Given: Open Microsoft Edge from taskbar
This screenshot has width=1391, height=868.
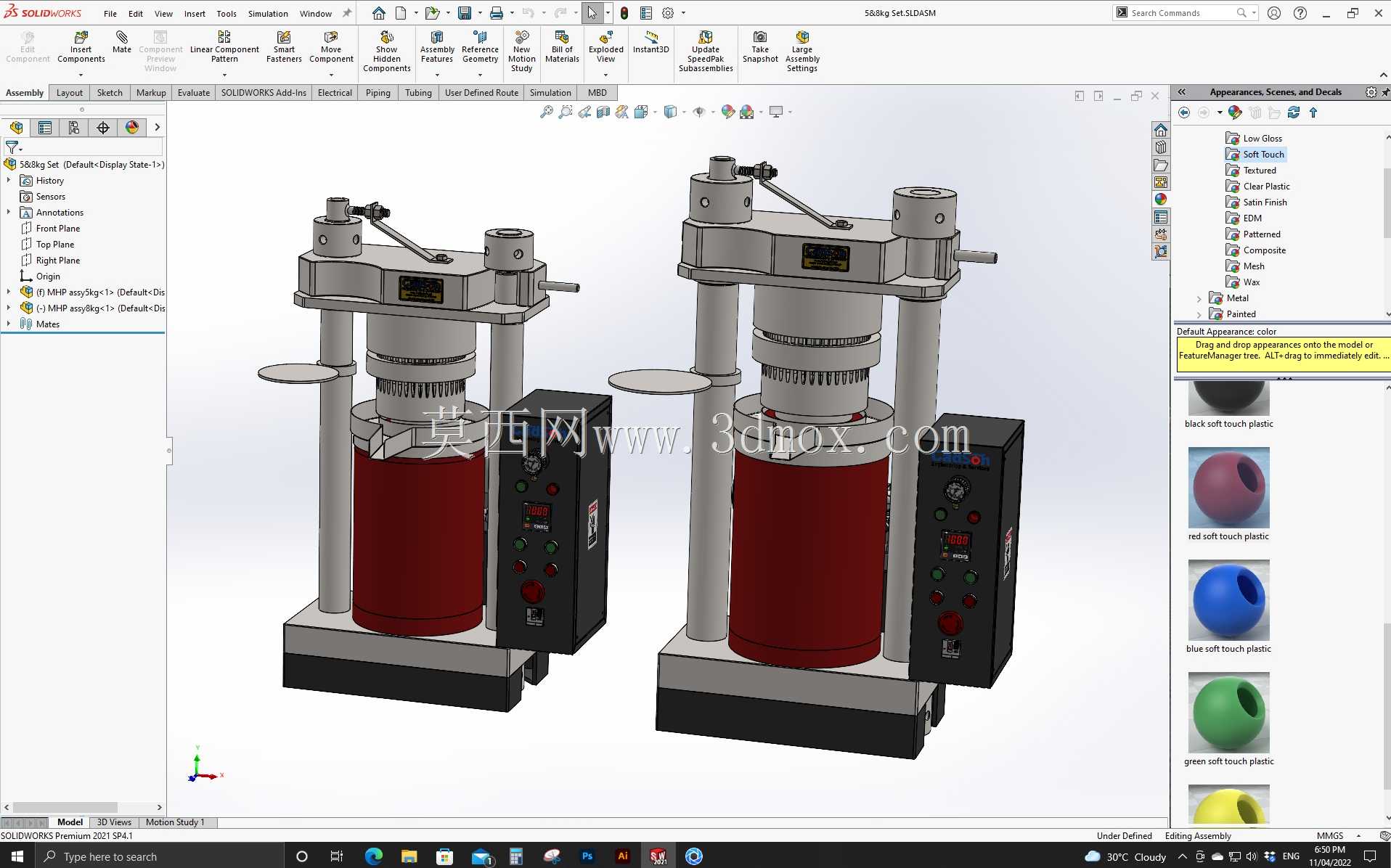Looking at the screenshot, I should (373, 856).
